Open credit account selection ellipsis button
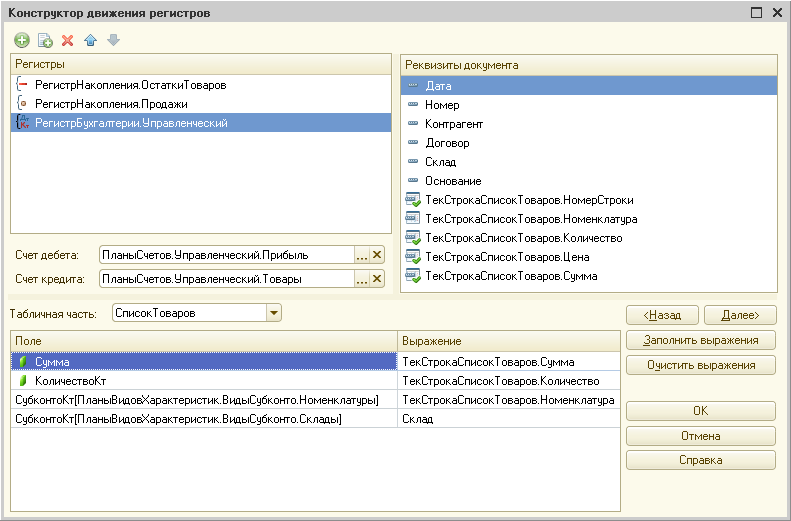791x521 pixels. (x=361, y=279)
